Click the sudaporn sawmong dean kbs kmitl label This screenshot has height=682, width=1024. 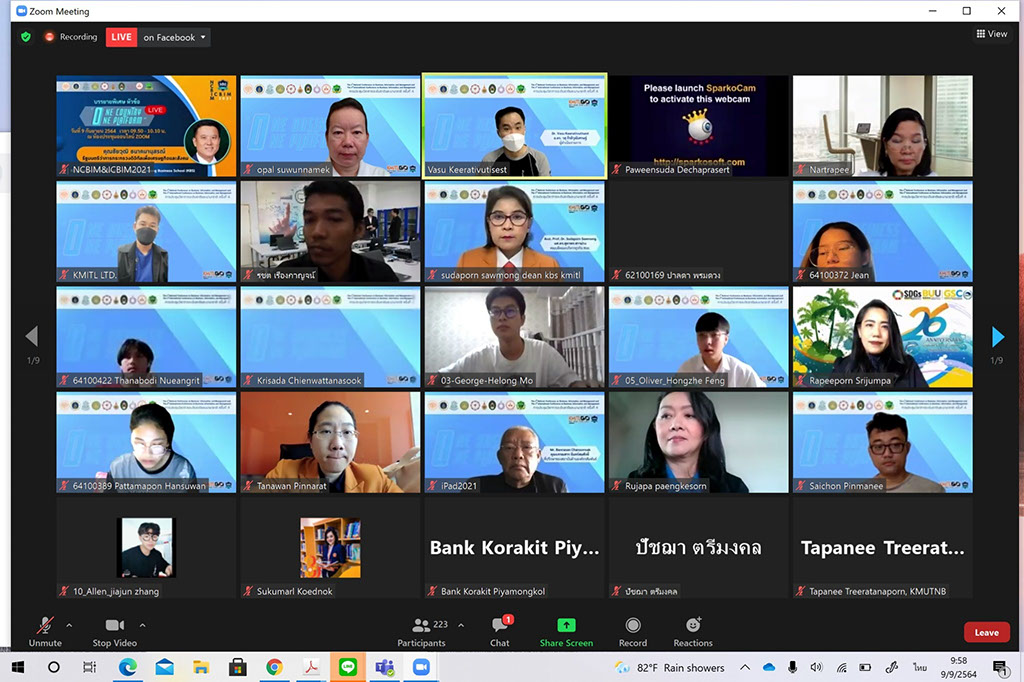[511, 275]
